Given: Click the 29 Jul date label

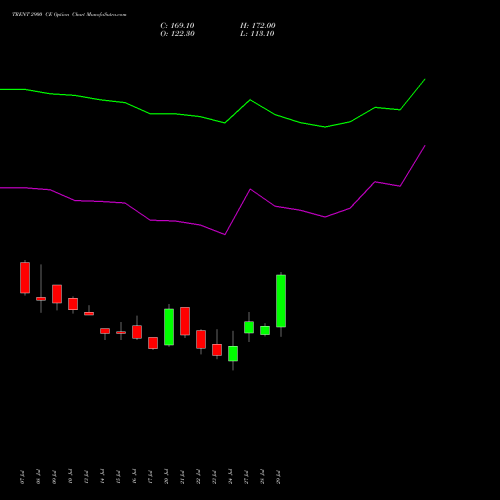Looking at the screenshot, I should [x=278, y=477].
